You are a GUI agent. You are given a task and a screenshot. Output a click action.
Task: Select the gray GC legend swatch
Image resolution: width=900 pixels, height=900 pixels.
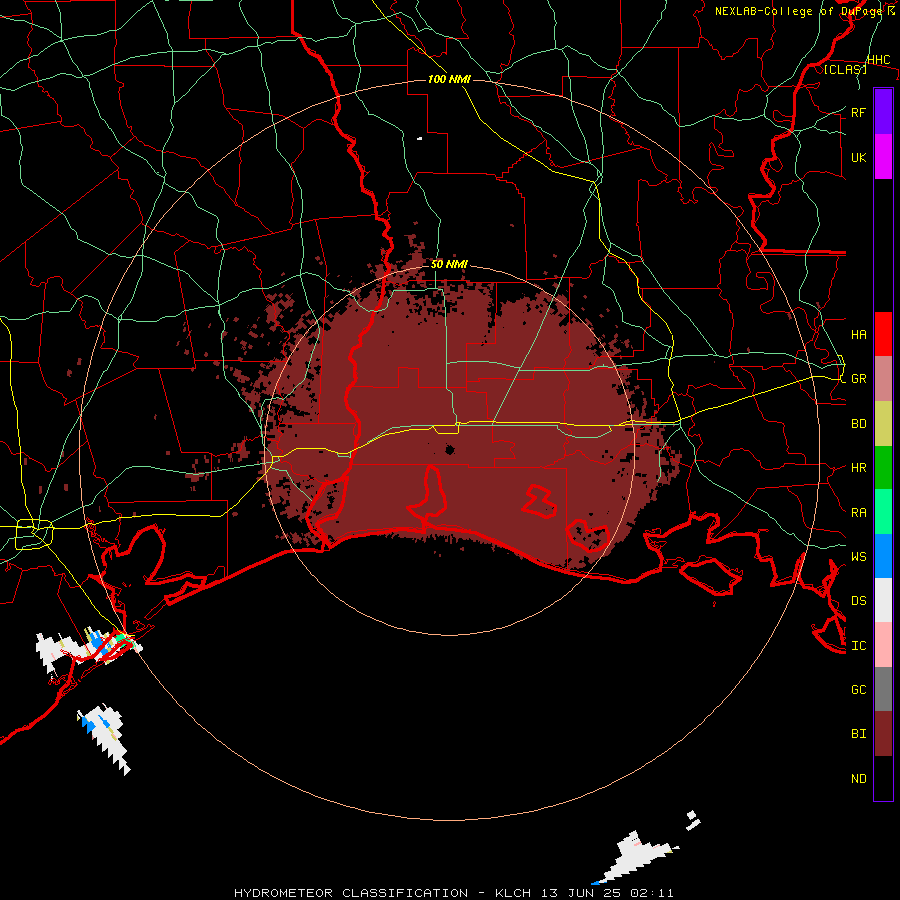pyautogui.click(x=883, y=689)
